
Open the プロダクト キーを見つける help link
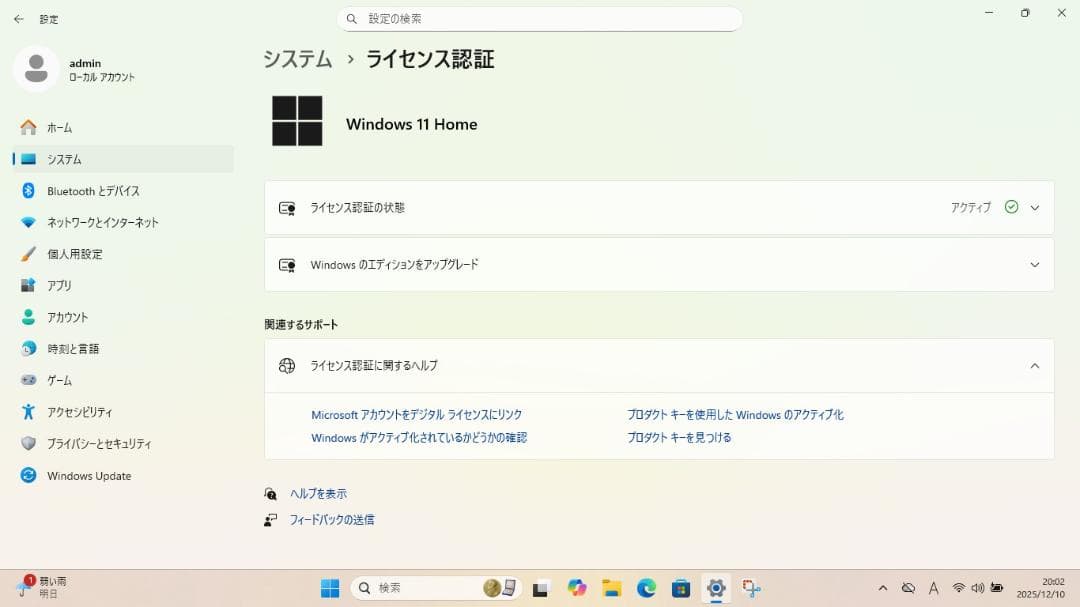[679, 437]
